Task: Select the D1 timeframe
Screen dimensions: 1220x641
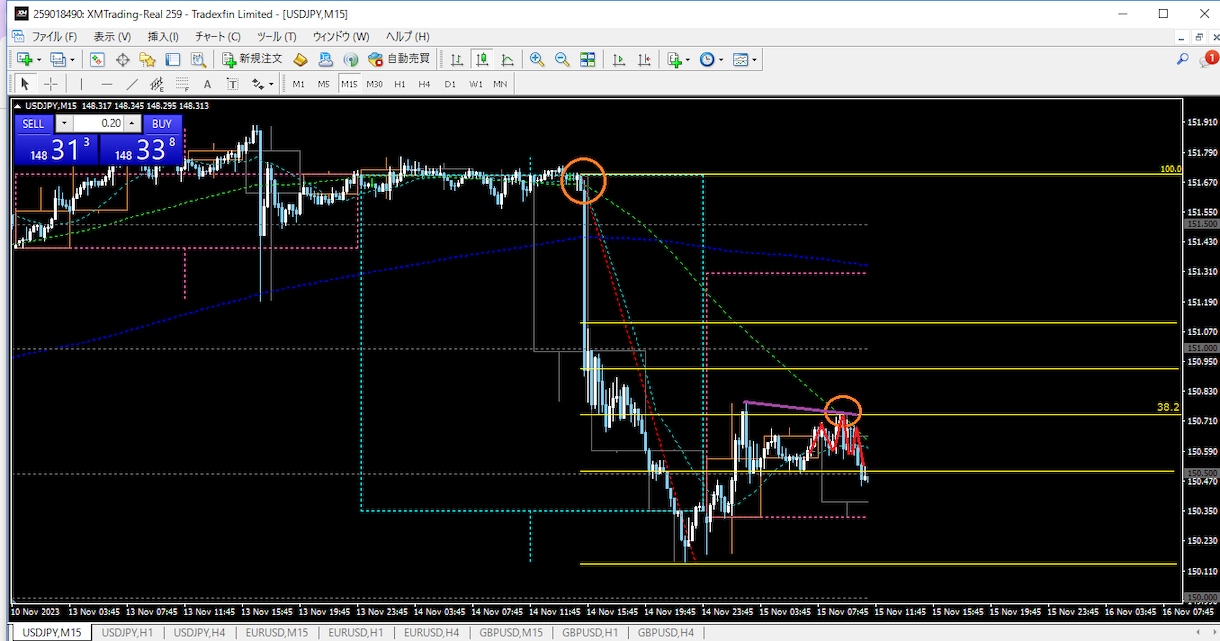Action: (450, 84)
